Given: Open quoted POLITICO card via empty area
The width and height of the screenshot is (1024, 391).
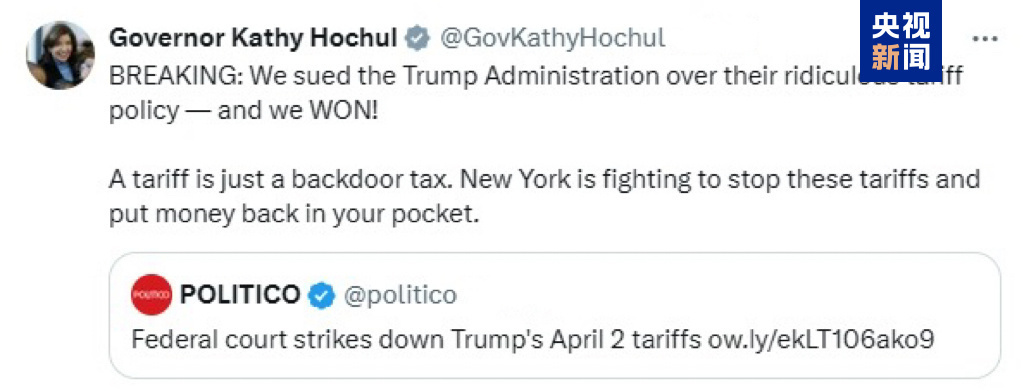Looking at the screenshot, I should (718, 295).
